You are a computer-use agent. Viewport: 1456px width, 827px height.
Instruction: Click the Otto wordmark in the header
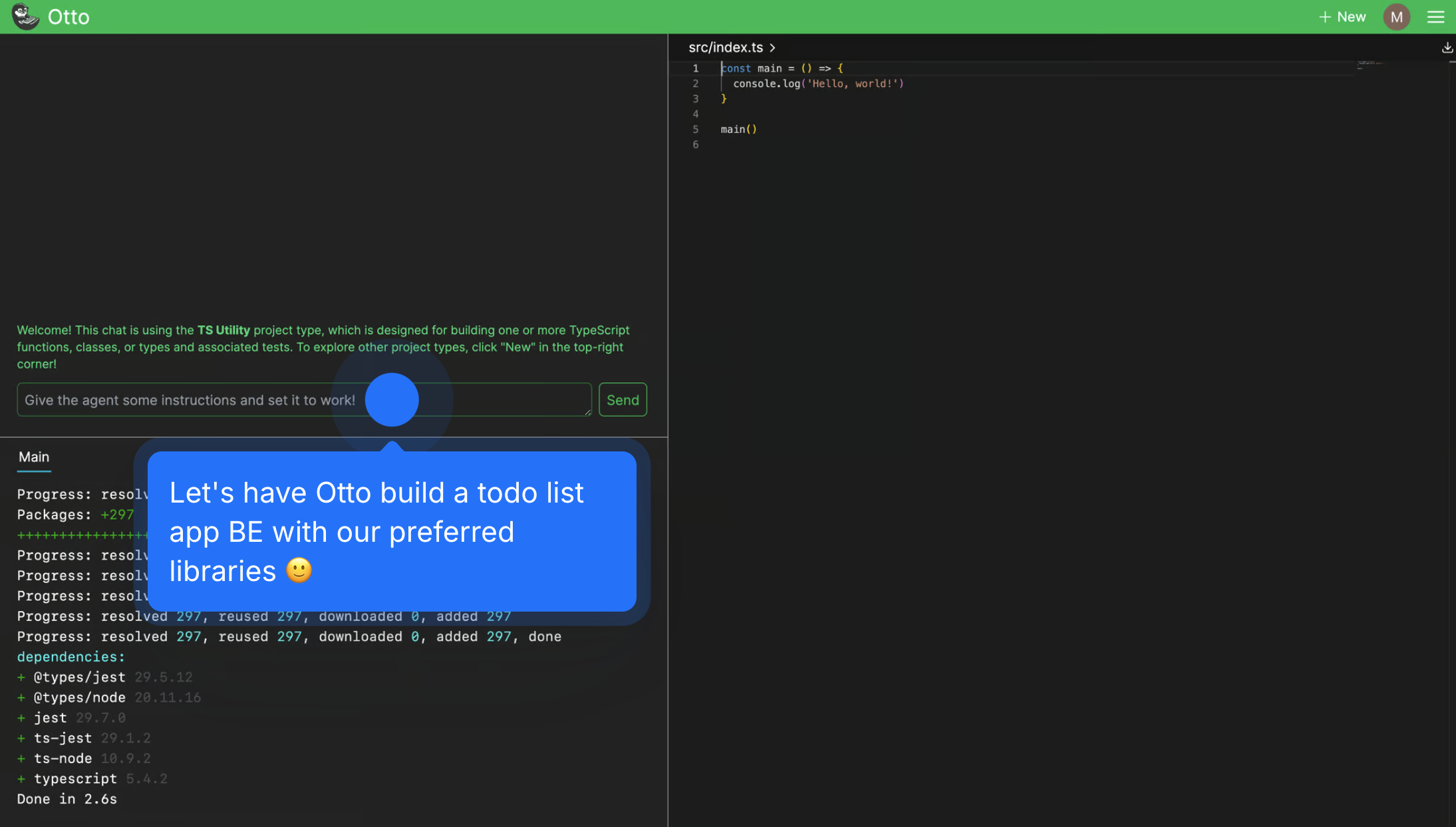[69, 16]
